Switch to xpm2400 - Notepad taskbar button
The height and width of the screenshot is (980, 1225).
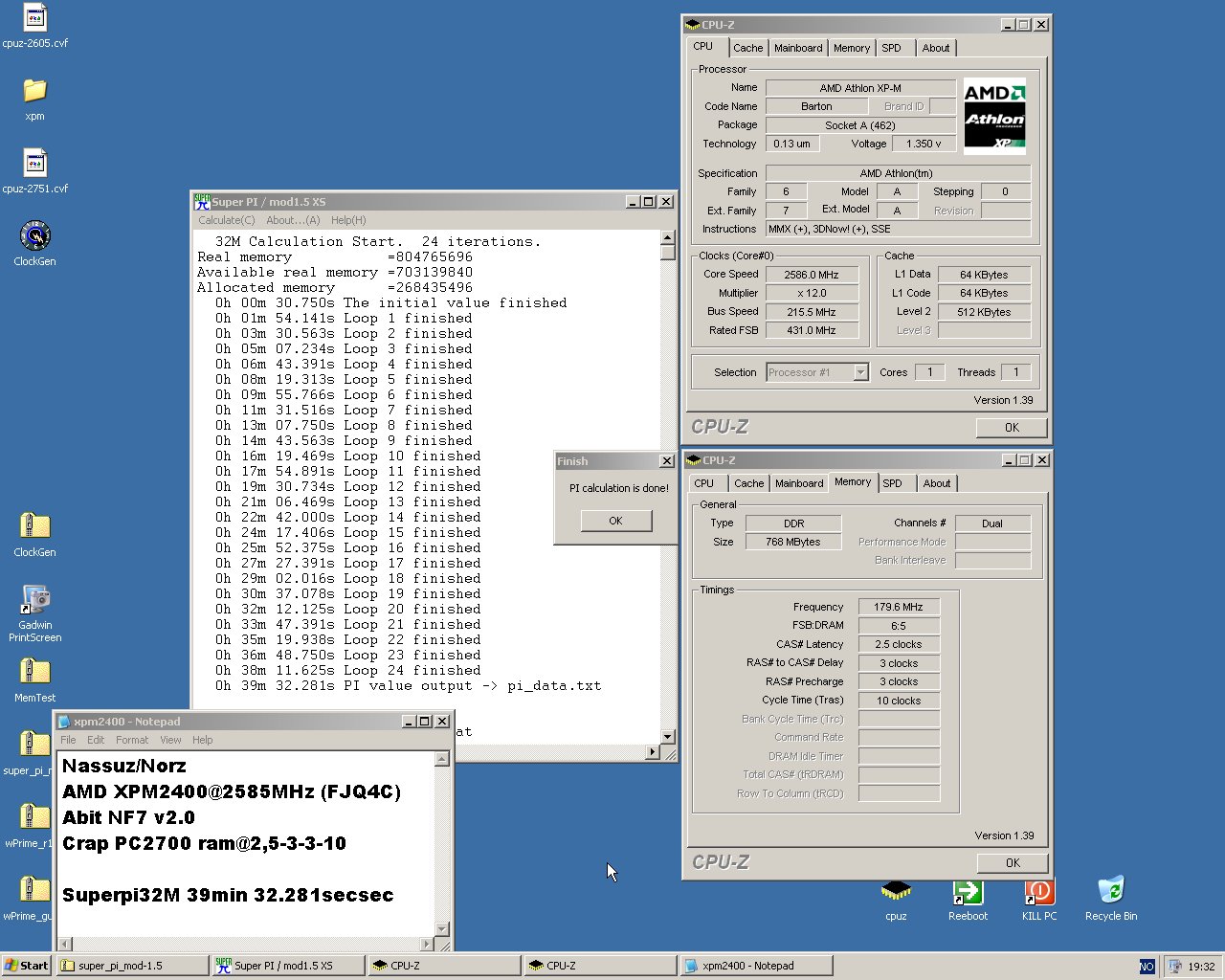(x=756, y=966)
